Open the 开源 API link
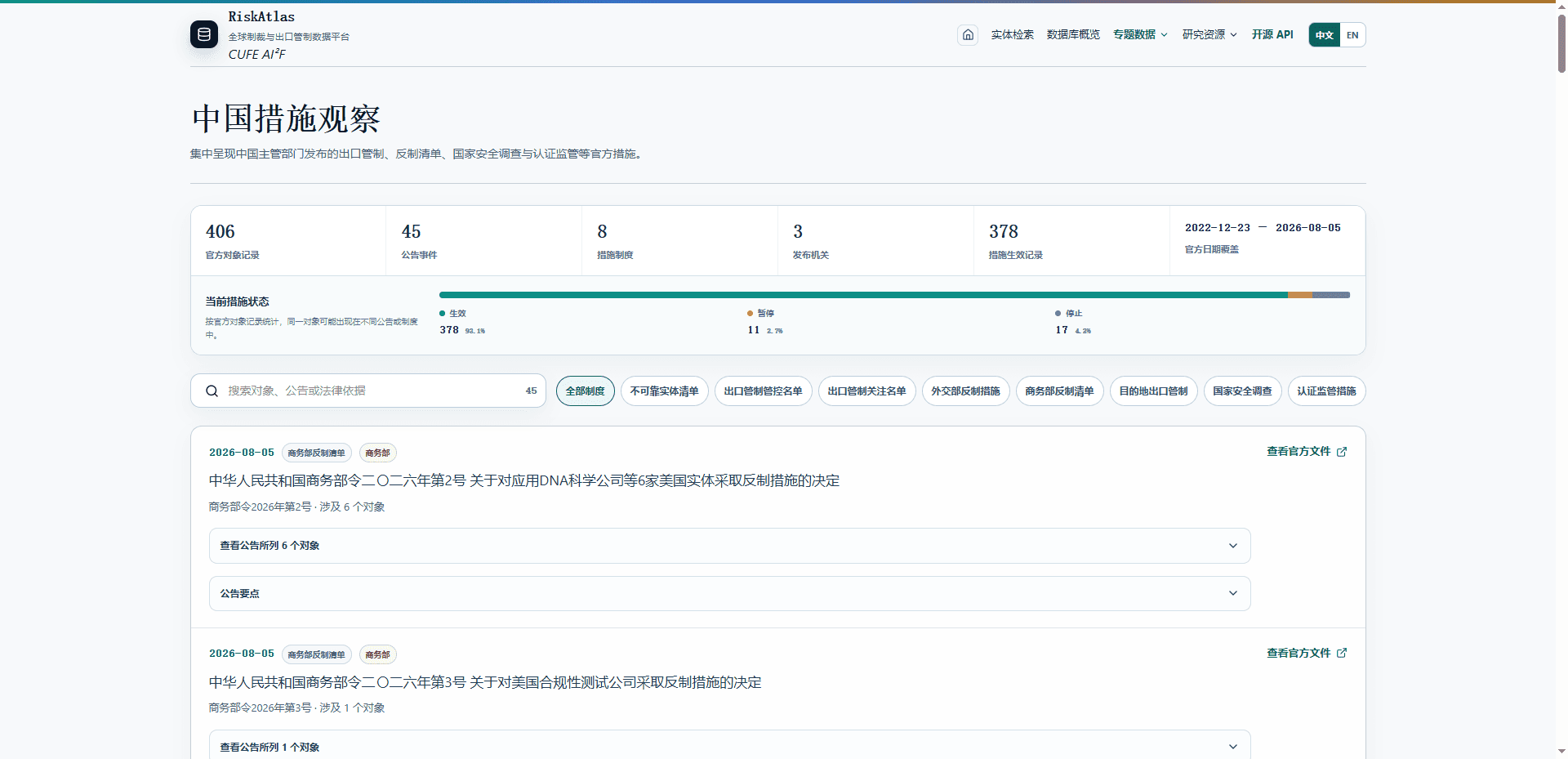The width and height of the screenshot is (1568, 759). pos(1272,34)
